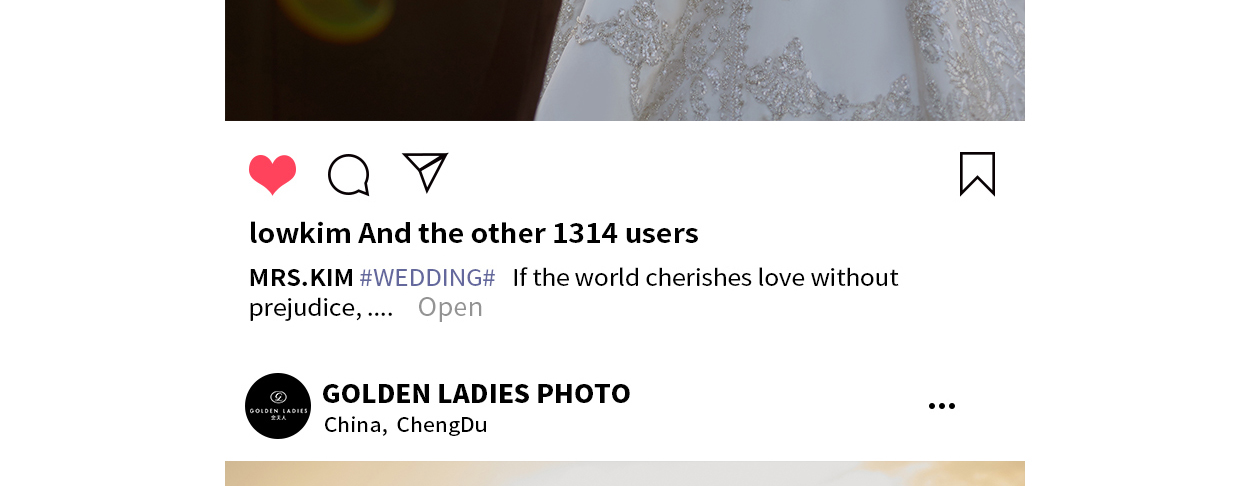The image size is (1250, 486).
Task: Open comments via the speech bubble icon
Action: click(349, 175)
